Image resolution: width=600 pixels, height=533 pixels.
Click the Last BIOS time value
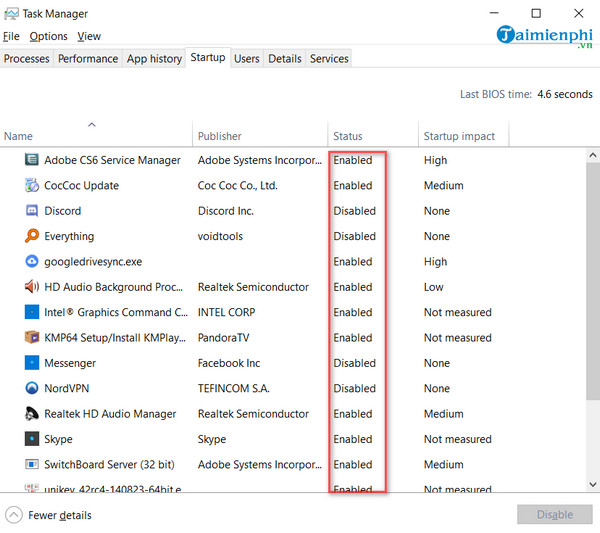565,94
